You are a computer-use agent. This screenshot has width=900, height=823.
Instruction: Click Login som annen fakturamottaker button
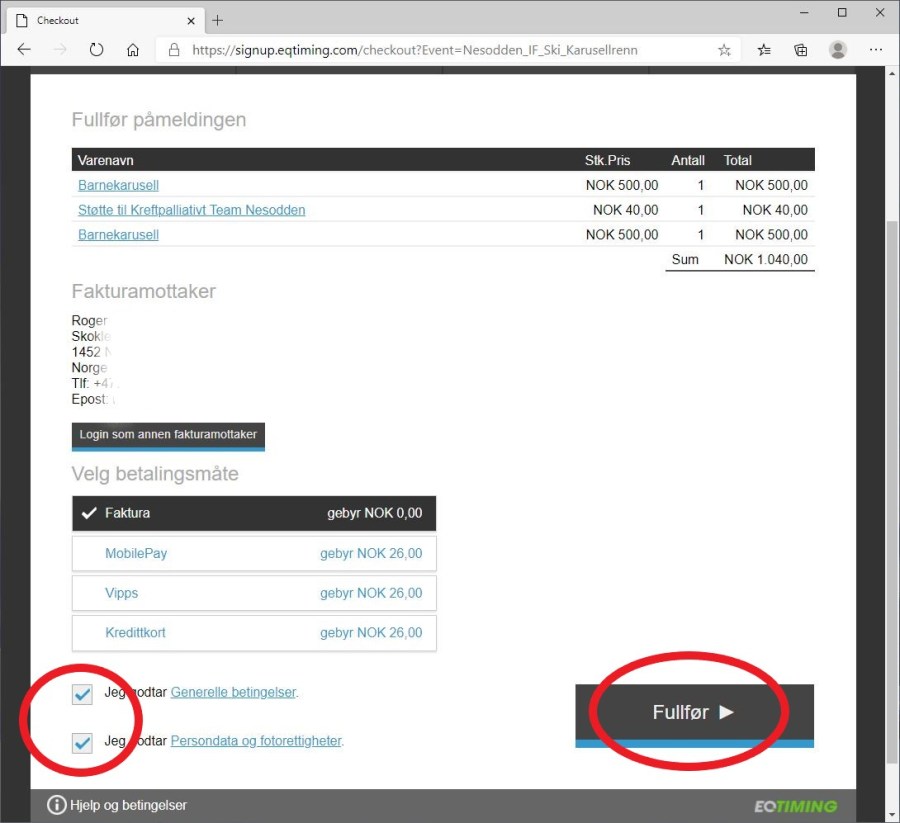coord(168,435)
